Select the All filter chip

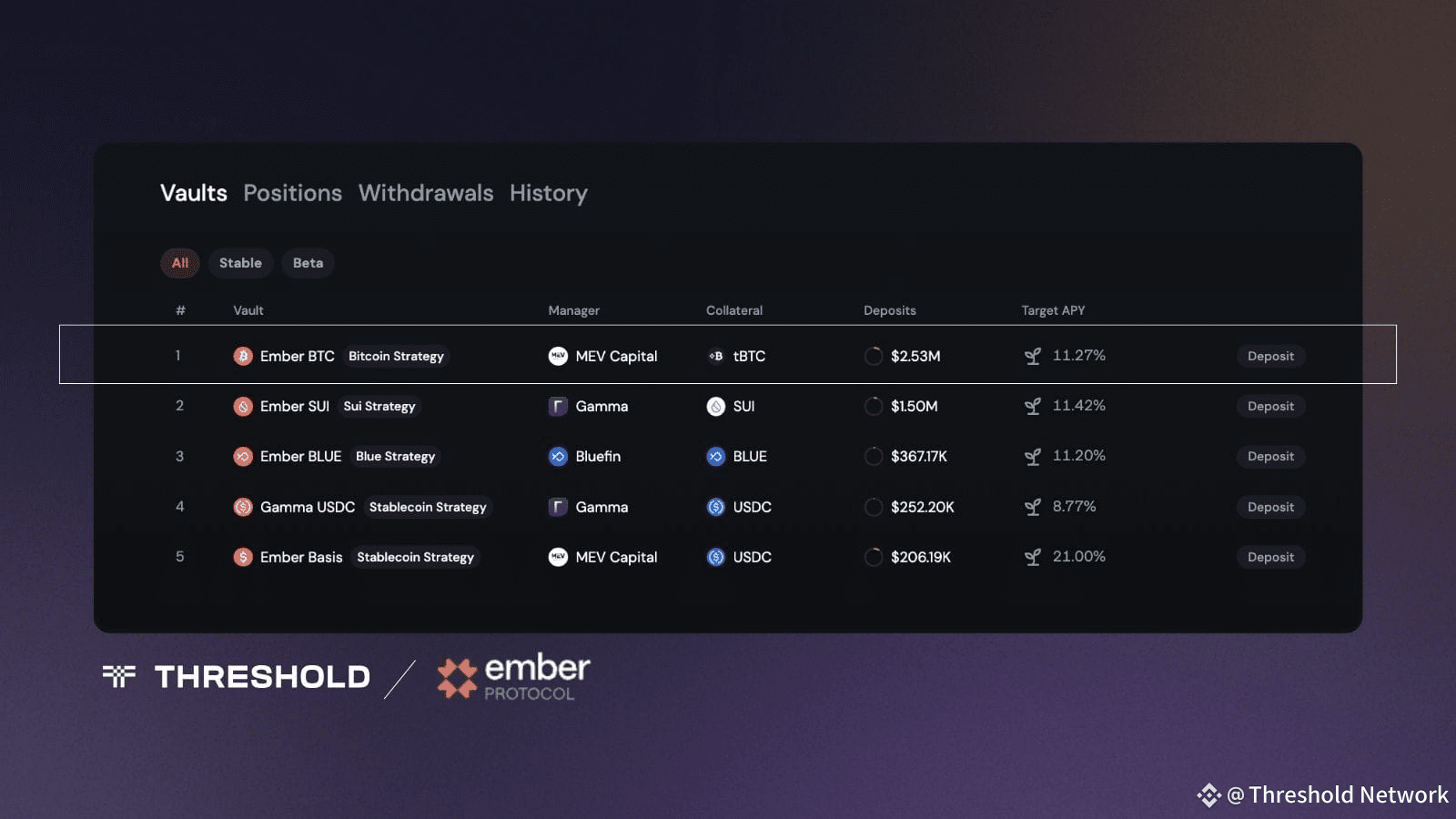pos(180,263)
